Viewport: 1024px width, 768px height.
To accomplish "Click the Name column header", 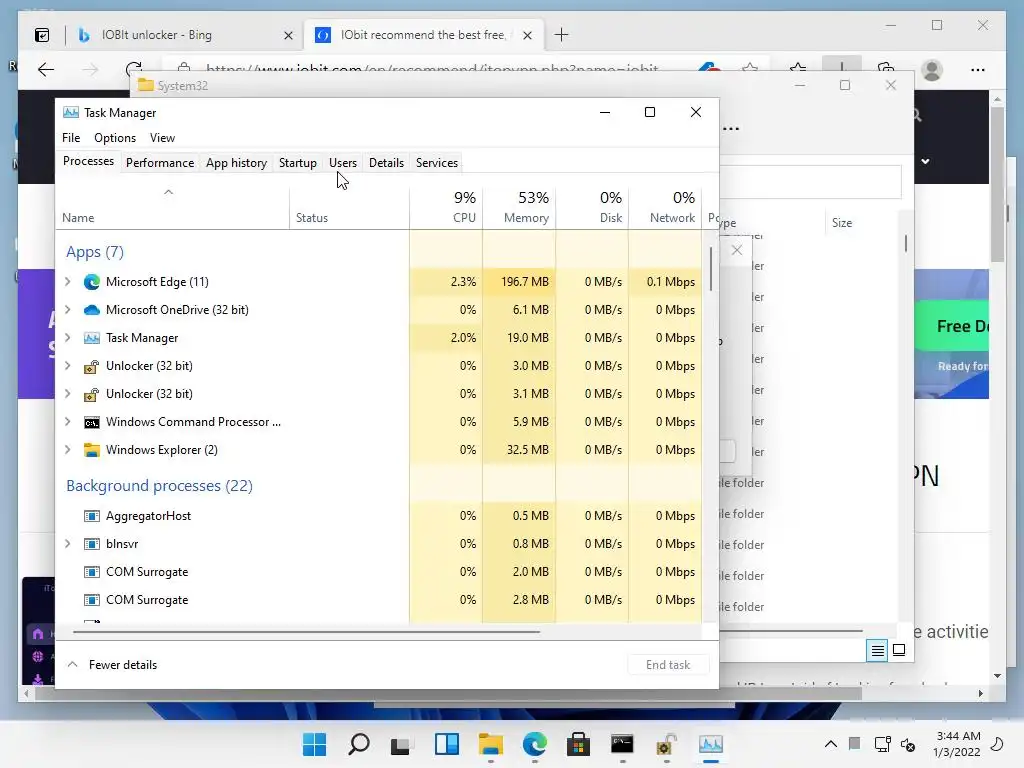I will coord(173,208).
